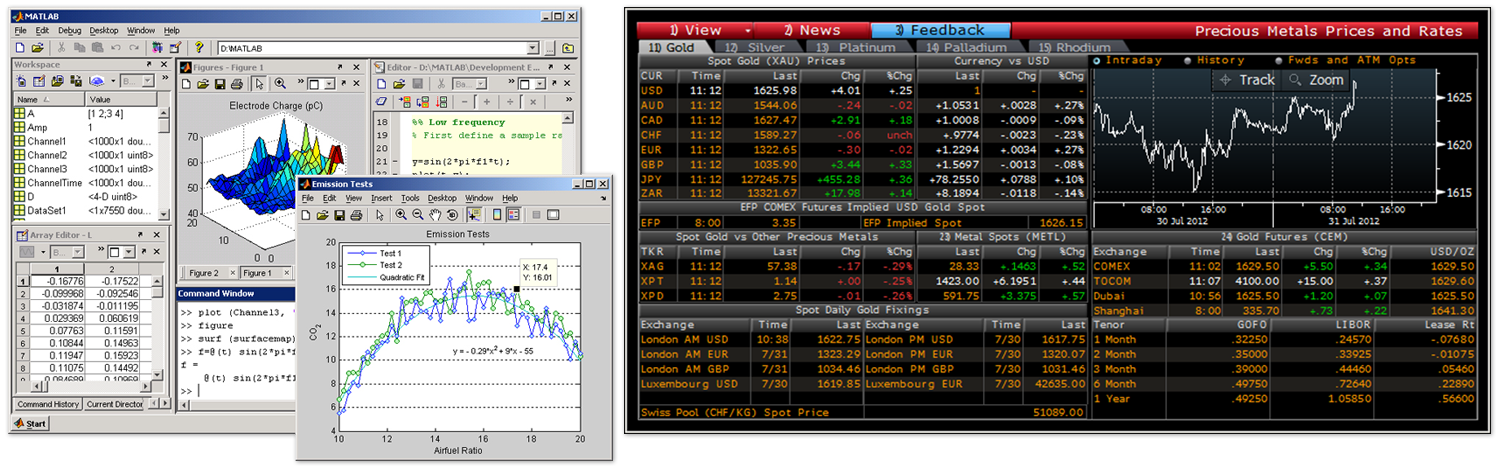Click Open file icon in Editor toolbar

[x=399, y=84]
